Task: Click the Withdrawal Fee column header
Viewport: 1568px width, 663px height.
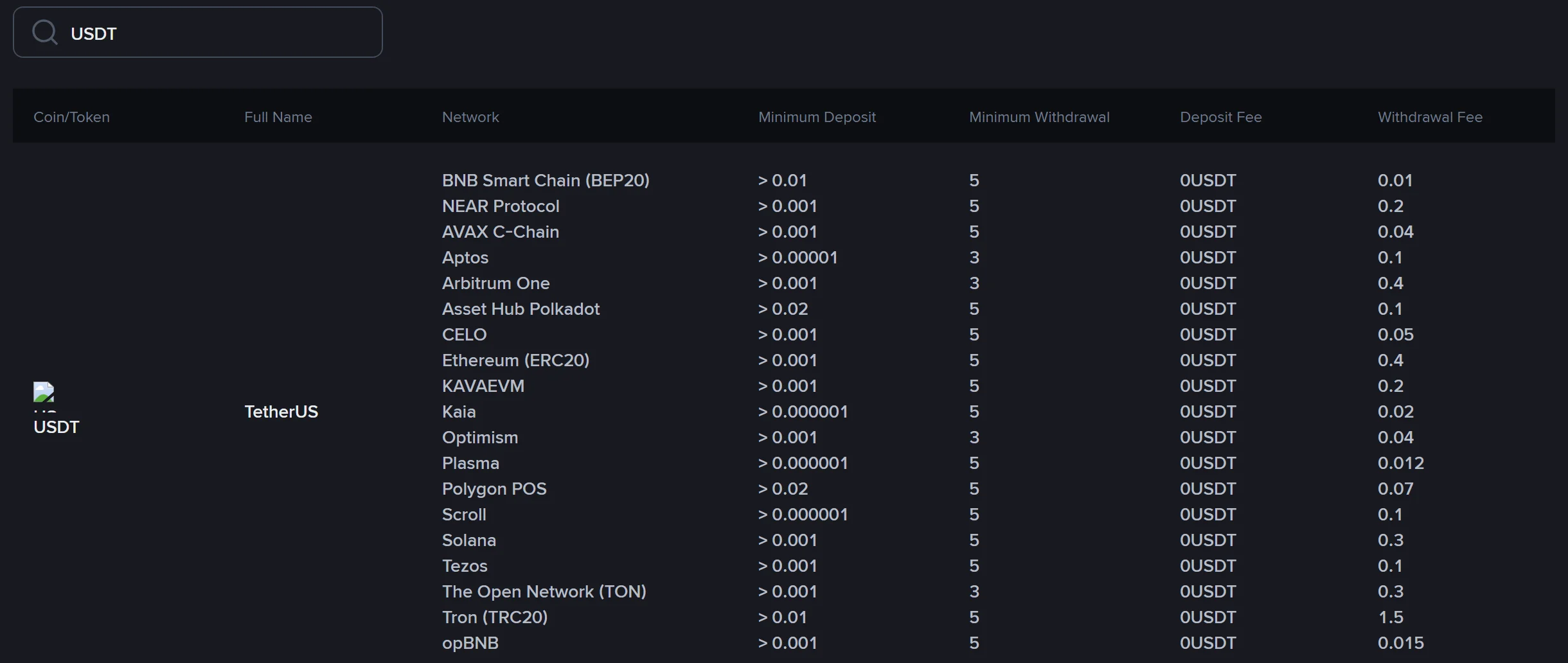Action: [1430, 117]
